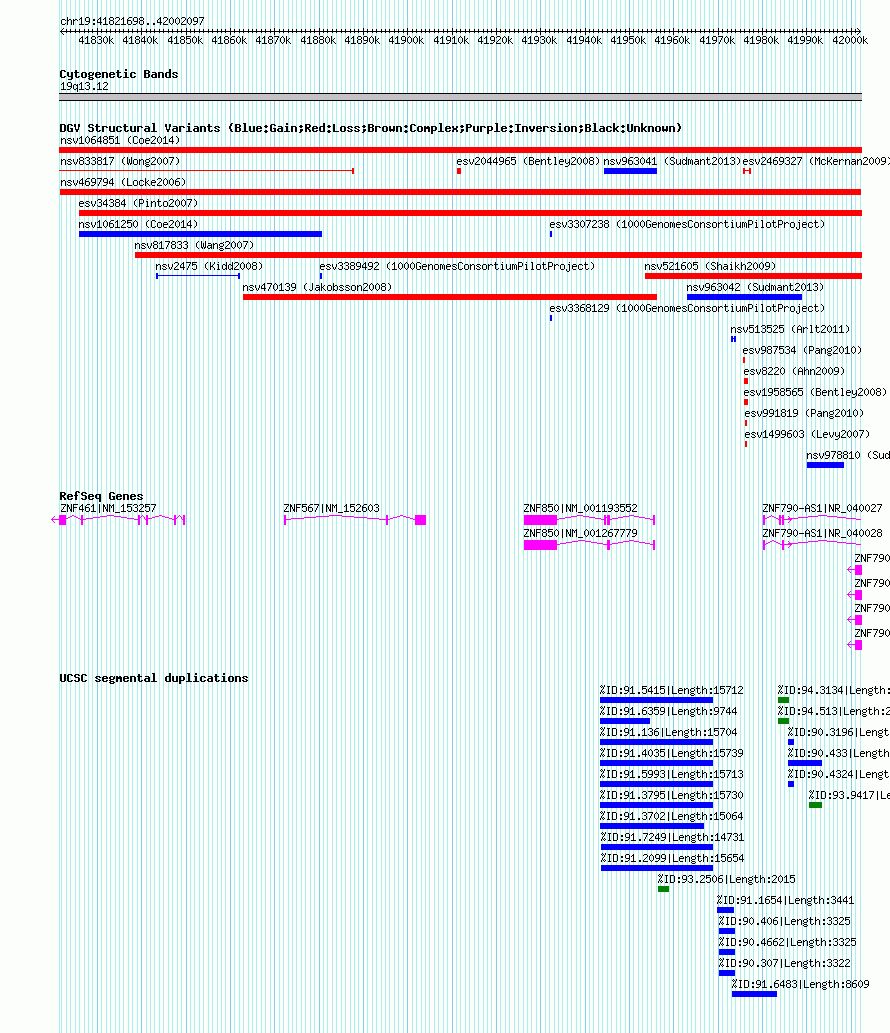Select duplication label %ID:91.6359|Length:9744

coord(669,712)
